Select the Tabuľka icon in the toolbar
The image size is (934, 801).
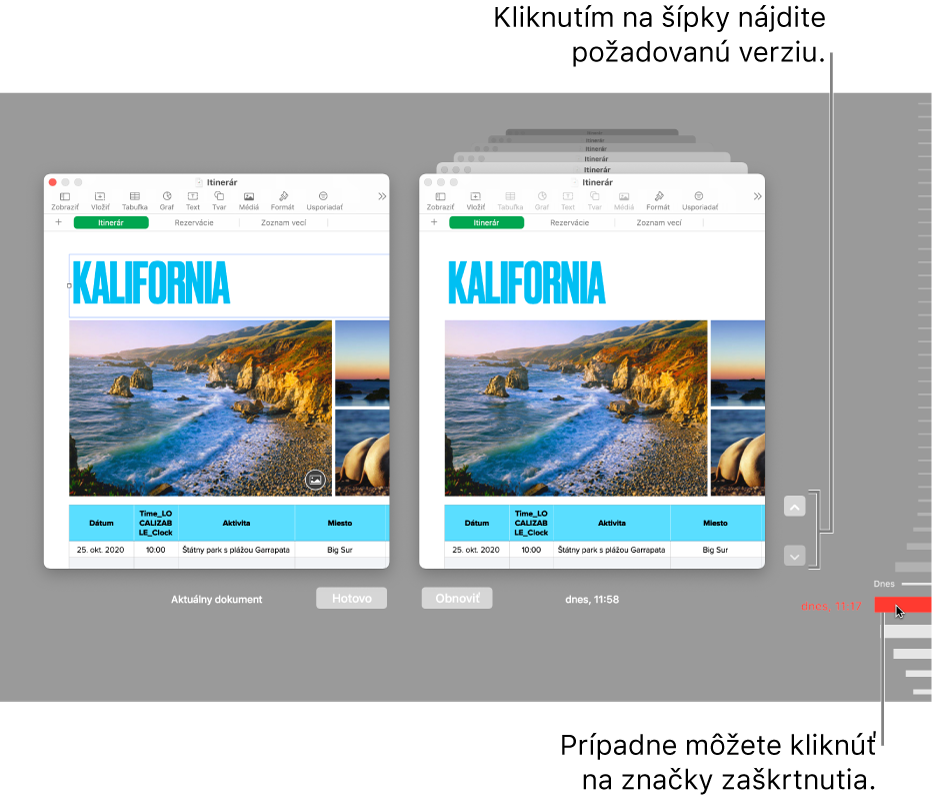pyautogui.click(x=133, y=197)
